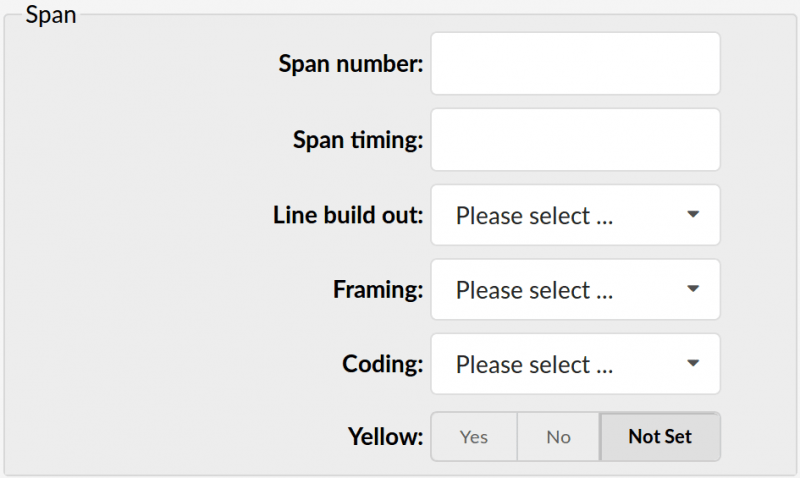Click the Span number label
Image resolution: width=800 pixels, height=478 pixels.
coord(351,64)
